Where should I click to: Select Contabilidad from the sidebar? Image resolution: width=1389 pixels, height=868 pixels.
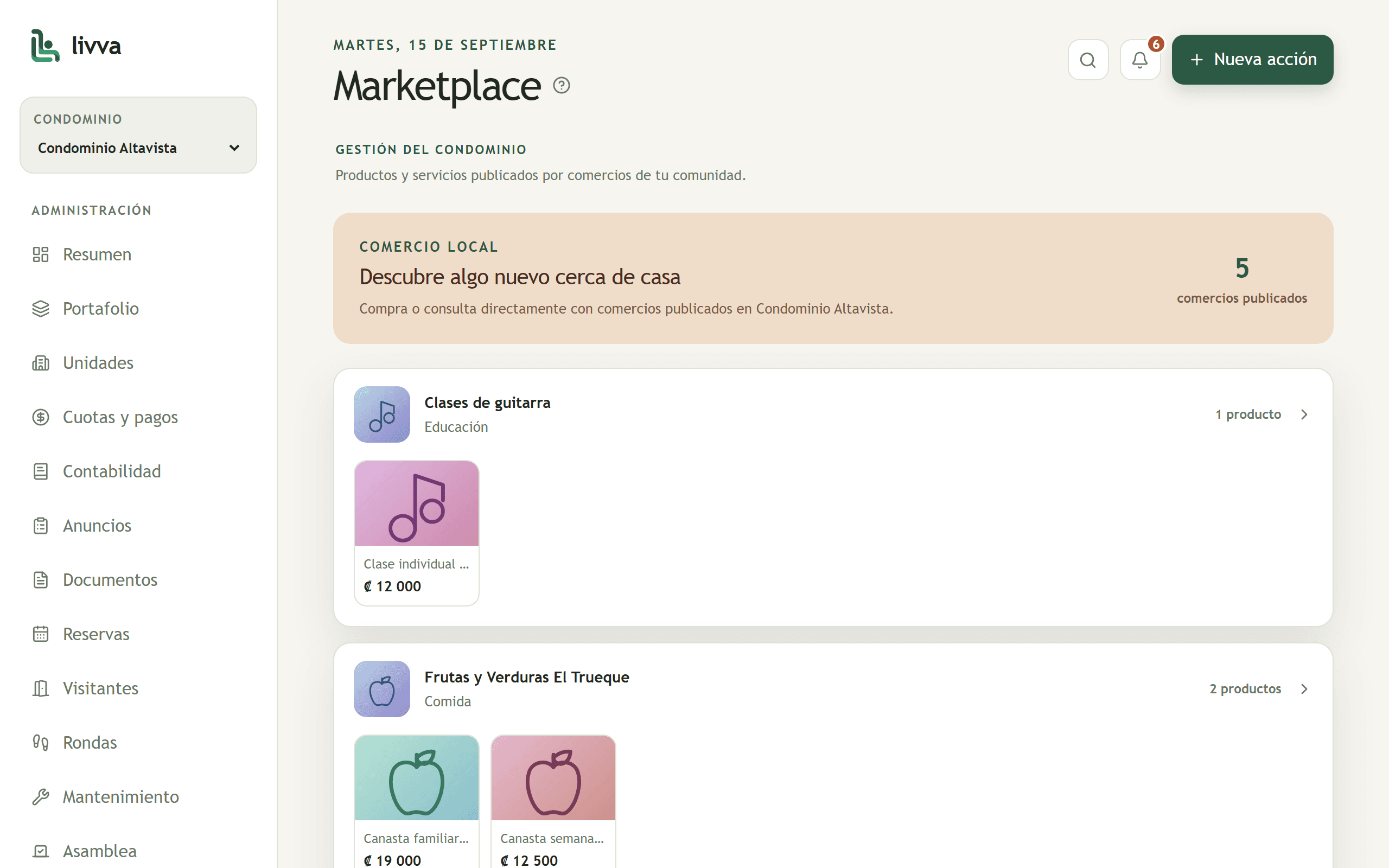(138, 471)
